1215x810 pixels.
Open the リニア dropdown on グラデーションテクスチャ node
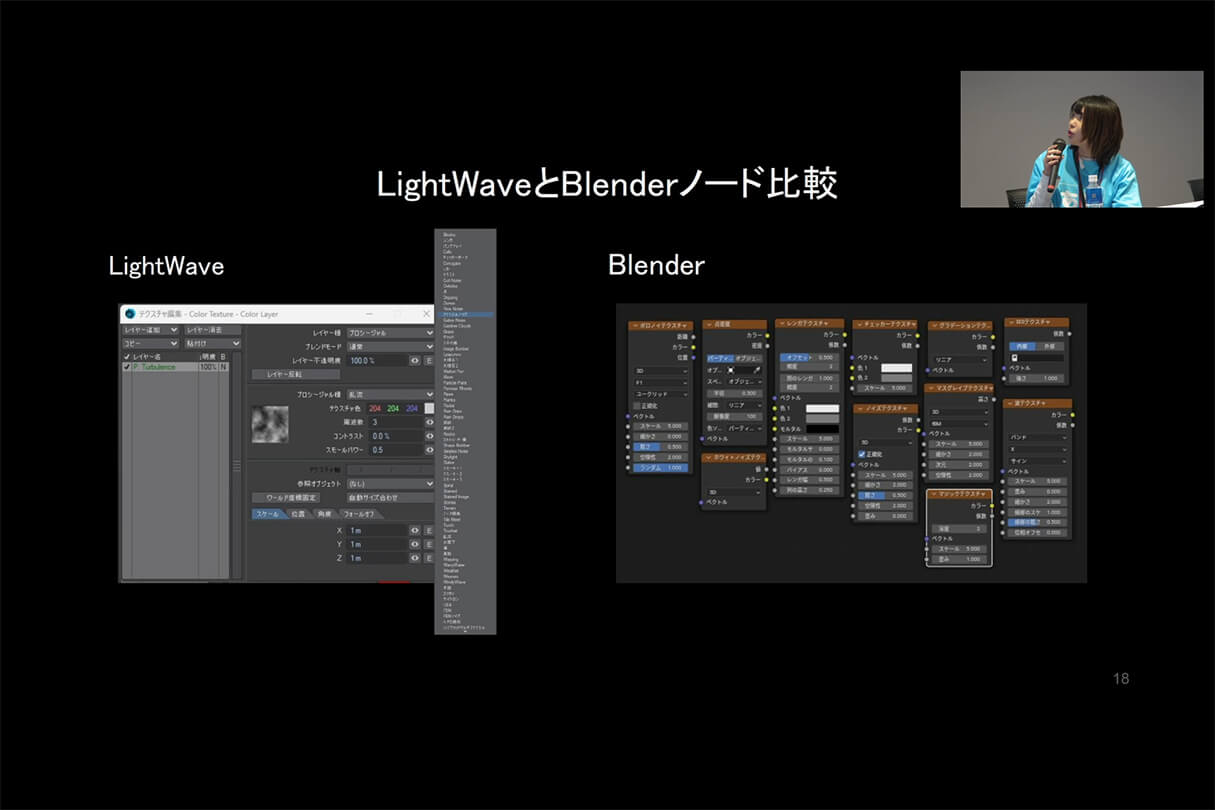pyautogui.click(x=960, y=360)
